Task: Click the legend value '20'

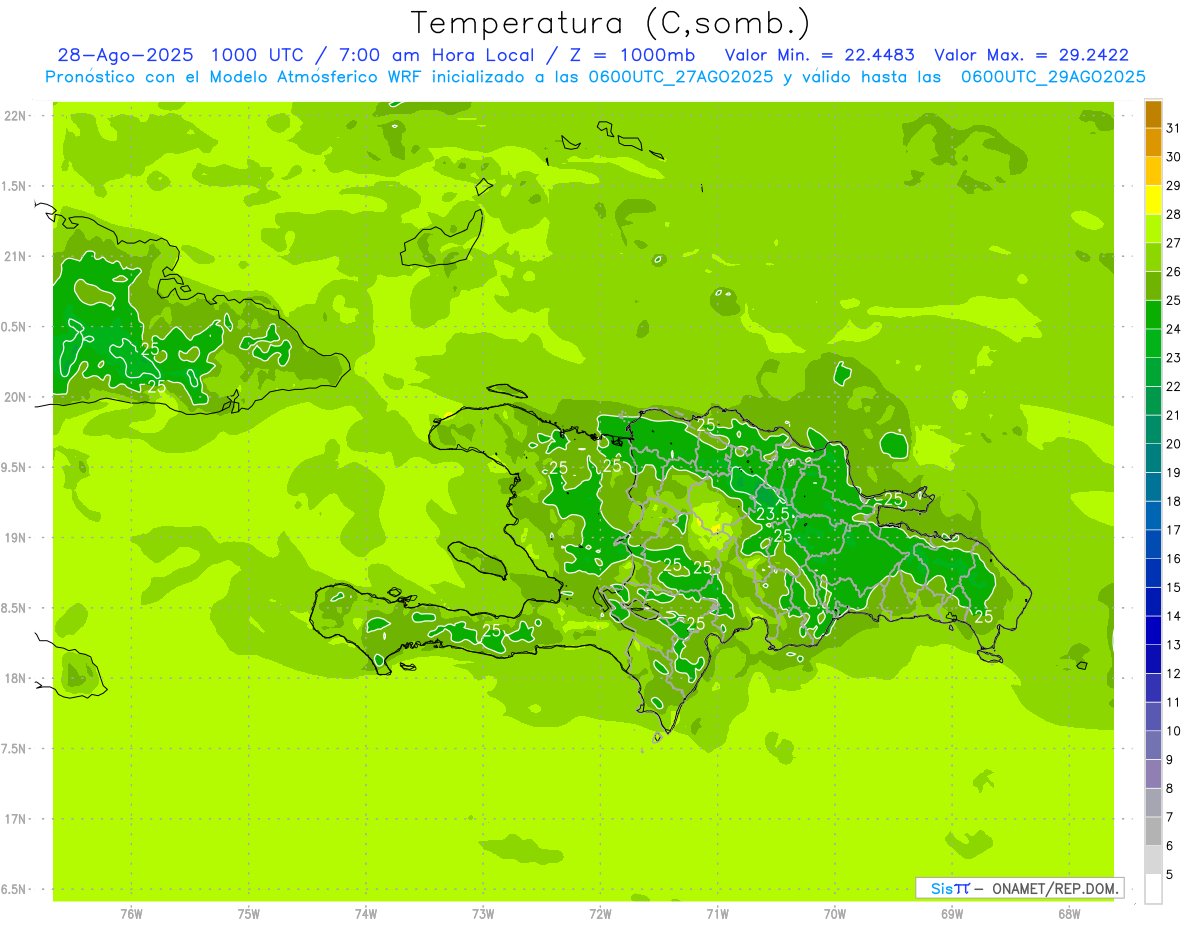Action: 1174,444
